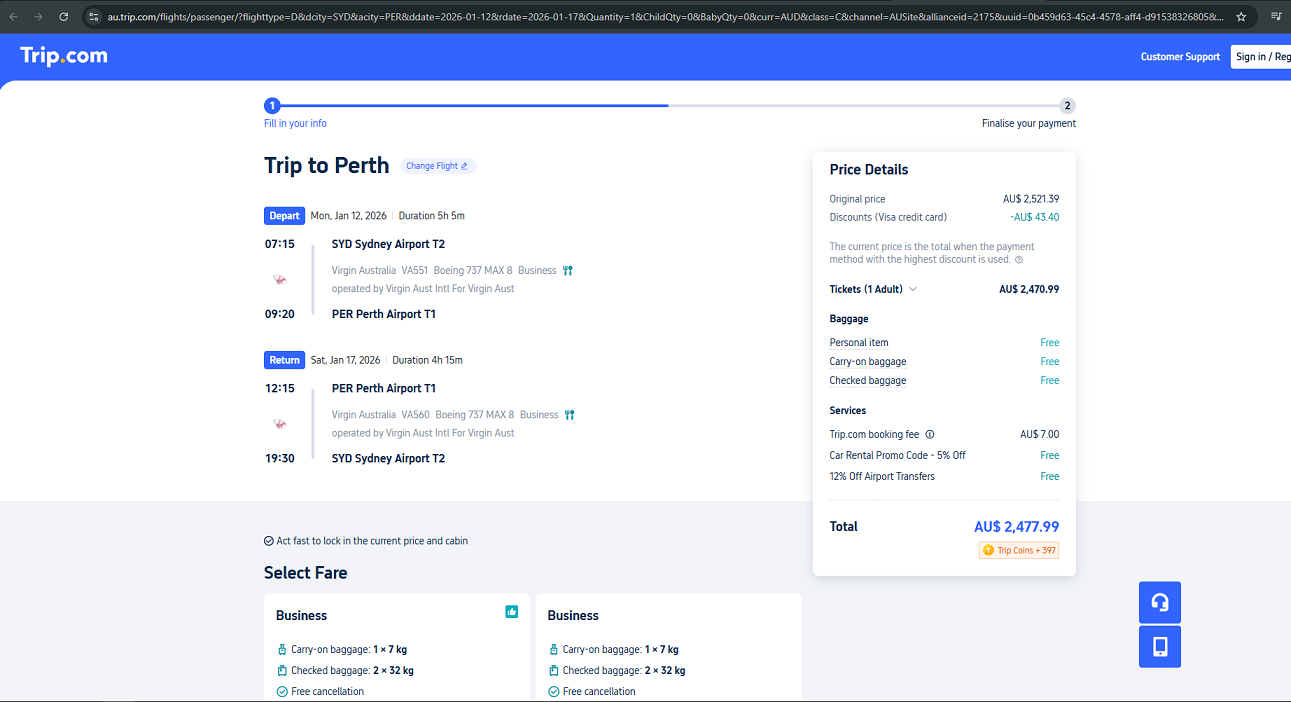1291x702 pixels.
Task: Click the booking progress bar between the steps
Action: (670, 105)
